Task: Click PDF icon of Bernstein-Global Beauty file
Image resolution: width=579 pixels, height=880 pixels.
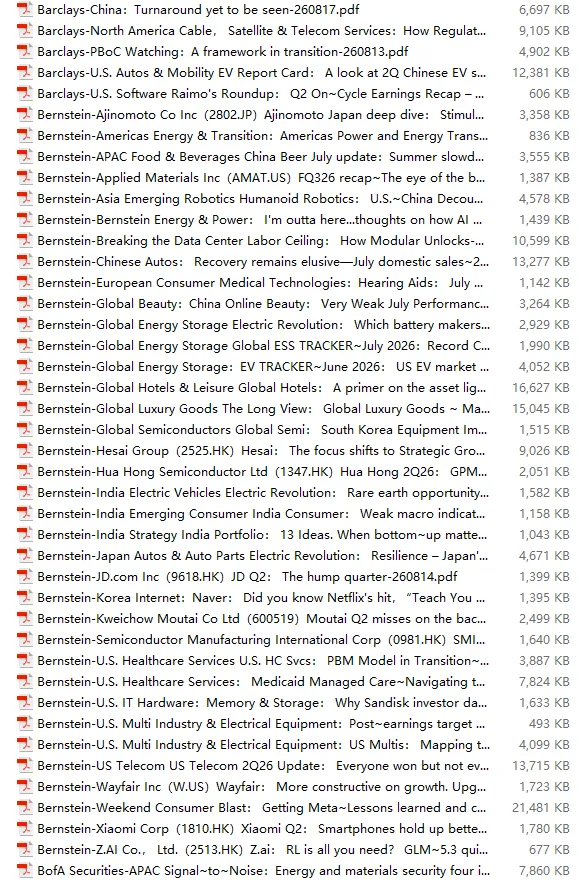Action: coord(25,304)
